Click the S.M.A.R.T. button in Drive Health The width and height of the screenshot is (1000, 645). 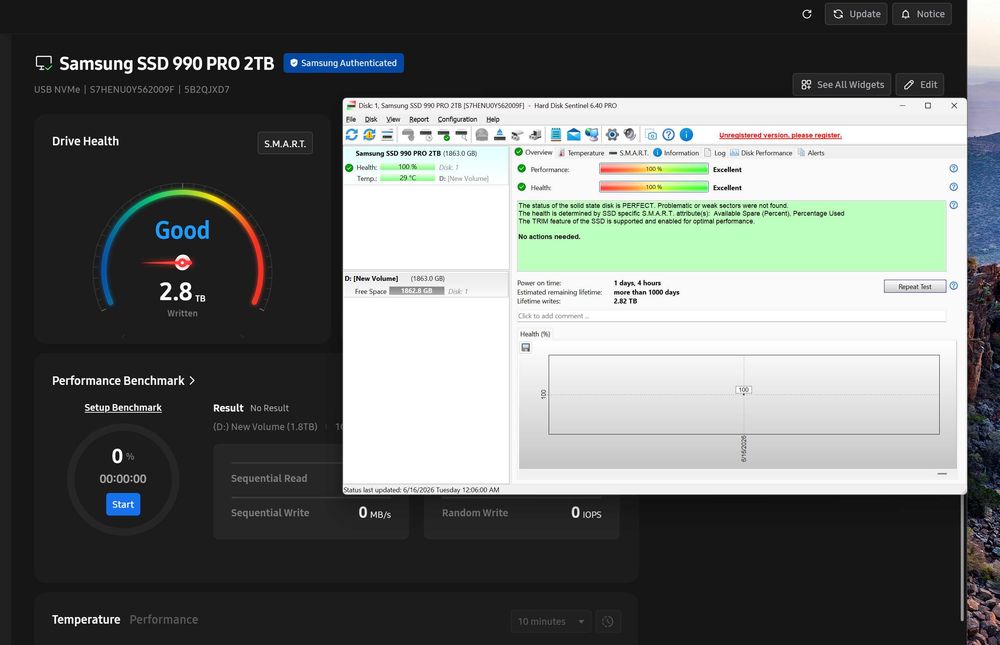coord(285,144)
